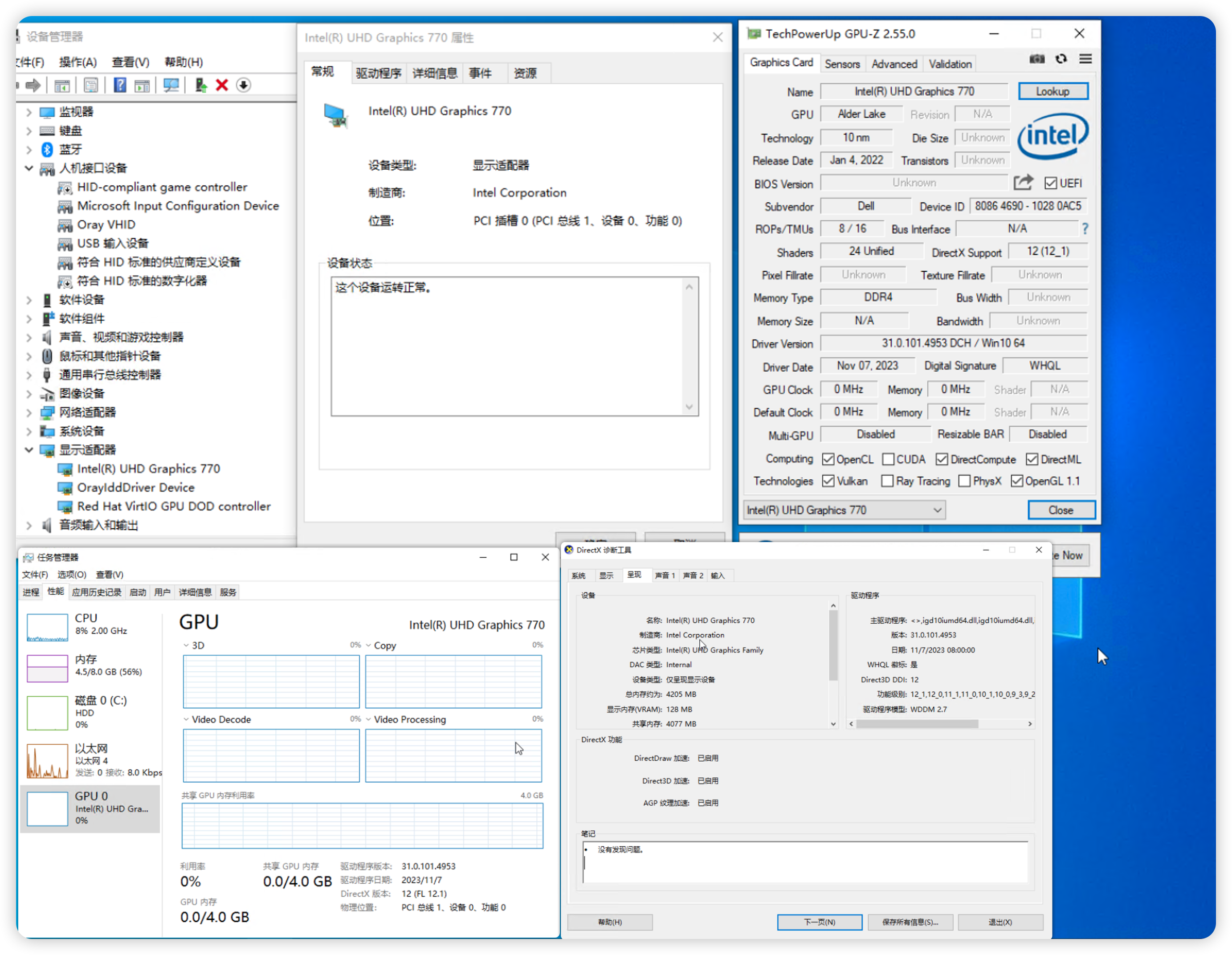The width and height of the screenshot is (1232, 955).
Task: Open 详细信息 tab in properties dialog
Action: 434,73
